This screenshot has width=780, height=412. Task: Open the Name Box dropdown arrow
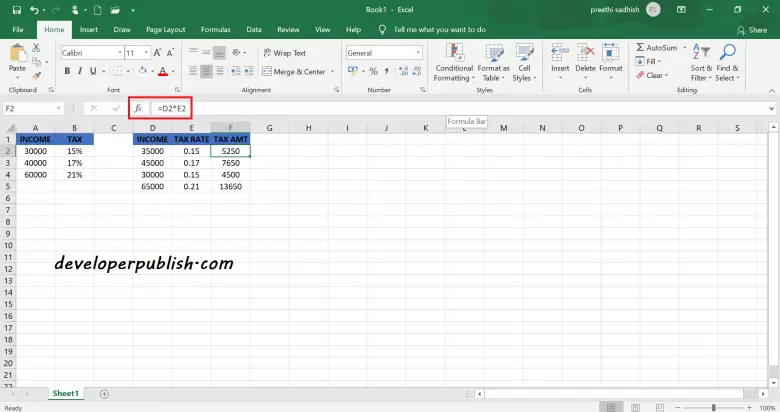pyautogui.click(x=60, y=108)
